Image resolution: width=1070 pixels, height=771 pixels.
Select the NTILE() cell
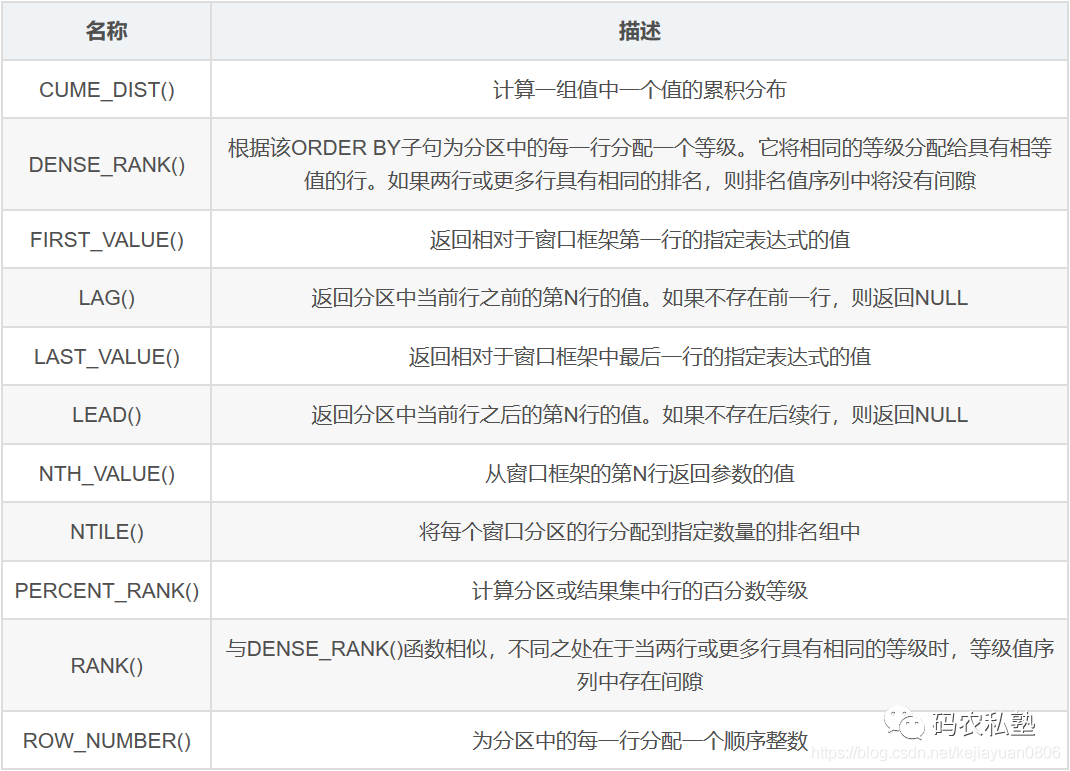tap(106, 532)
